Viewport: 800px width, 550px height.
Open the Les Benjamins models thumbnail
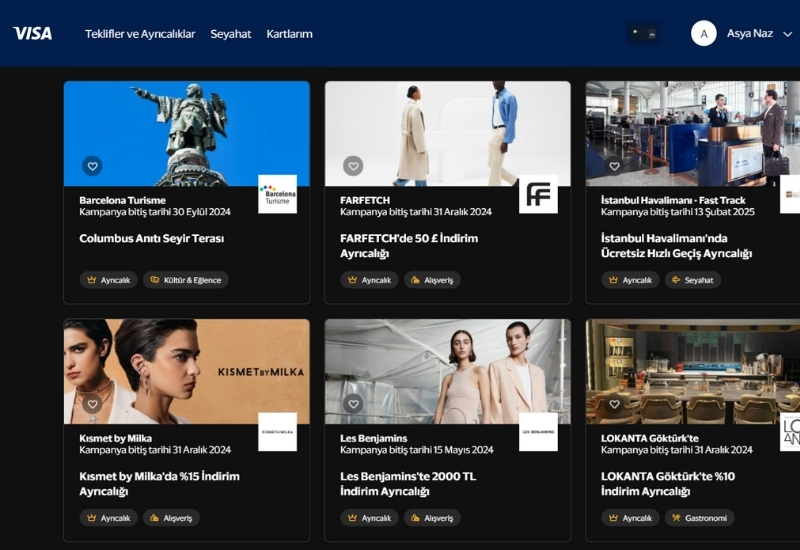447,371
